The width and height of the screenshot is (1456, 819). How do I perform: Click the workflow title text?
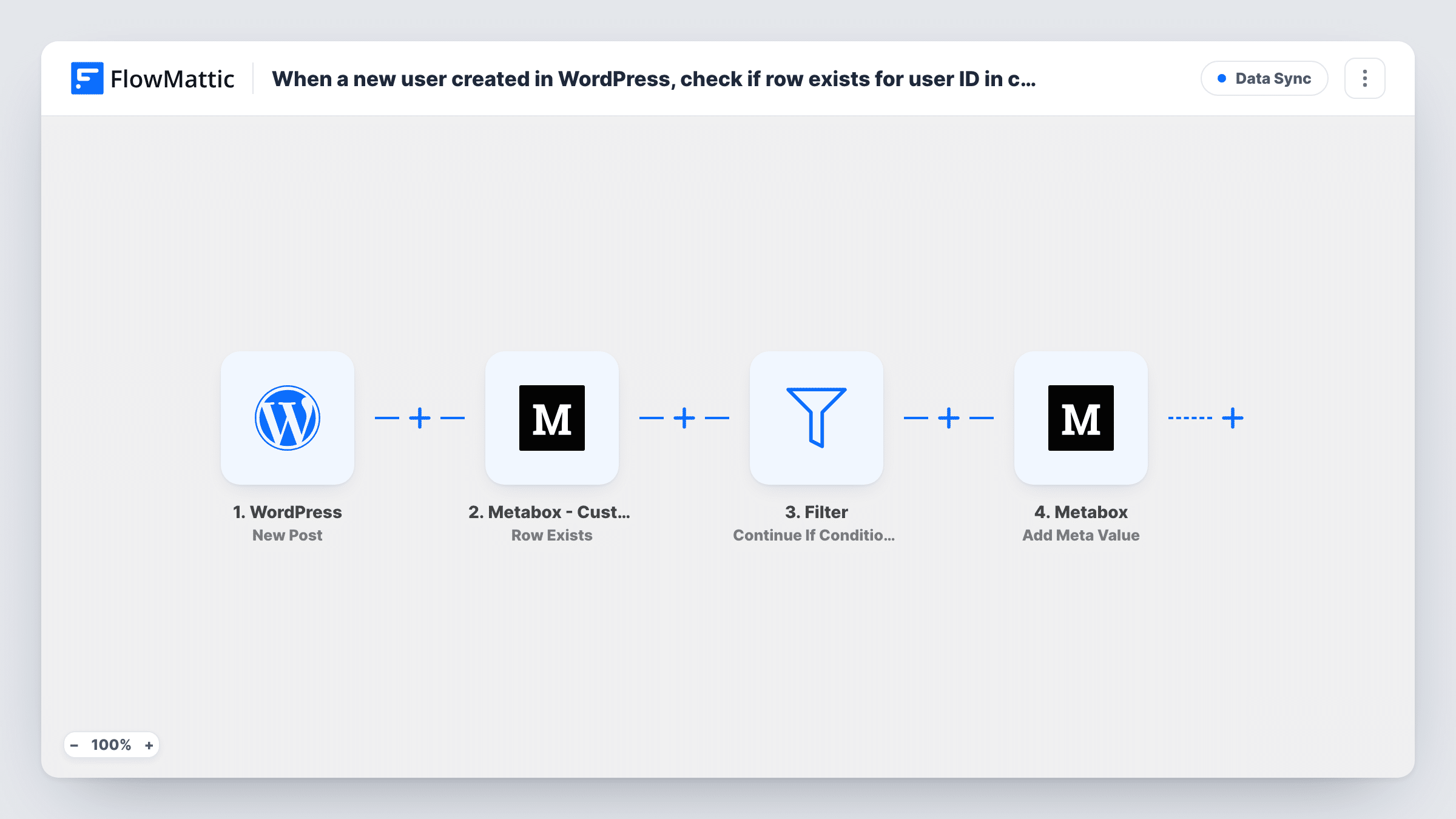coord(654,79)
